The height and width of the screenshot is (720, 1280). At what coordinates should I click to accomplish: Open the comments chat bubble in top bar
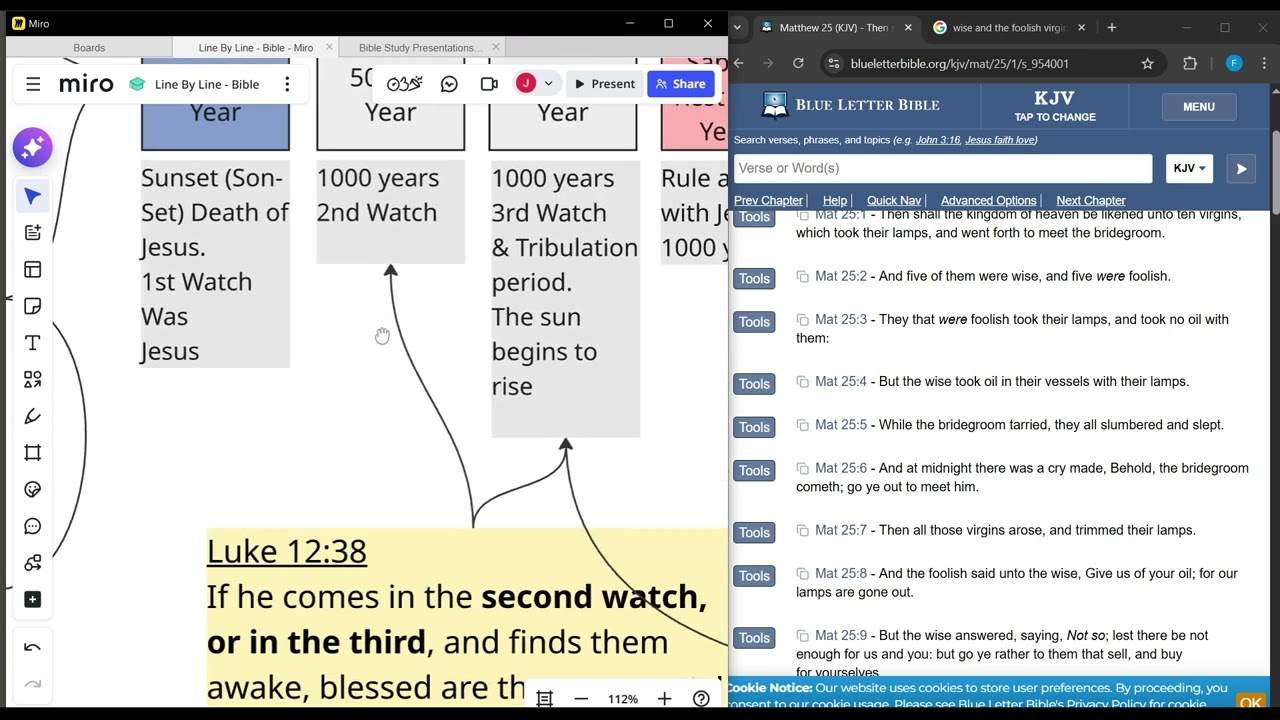pyautogui.click(x=449, y=84)
